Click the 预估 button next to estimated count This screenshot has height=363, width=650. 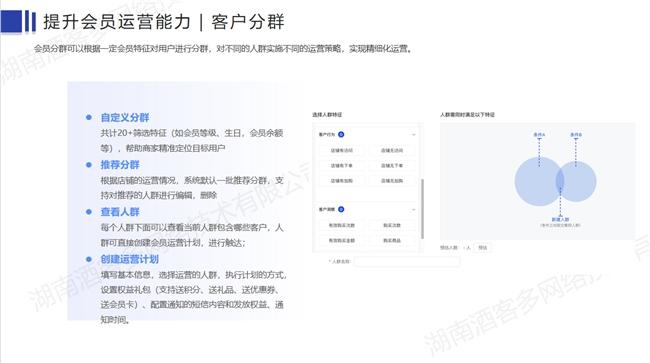(x=483, y=247)
